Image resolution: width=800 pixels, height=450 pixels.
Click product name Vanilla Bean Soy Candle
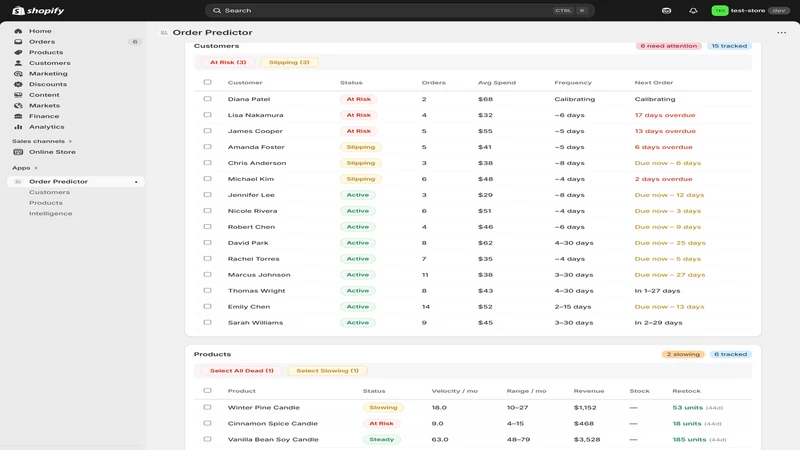tap(273, 439)
